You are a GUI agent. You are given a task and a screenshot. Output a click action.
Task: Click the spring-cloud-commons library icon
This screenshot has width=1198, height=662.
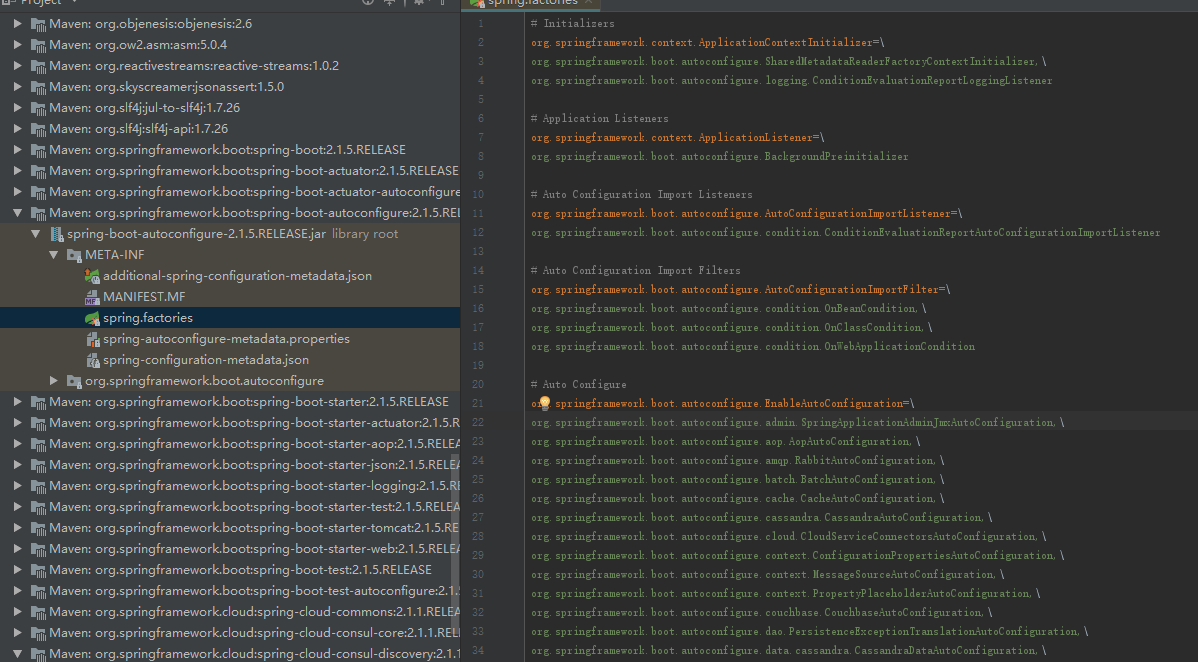click(x=38, y=612)
